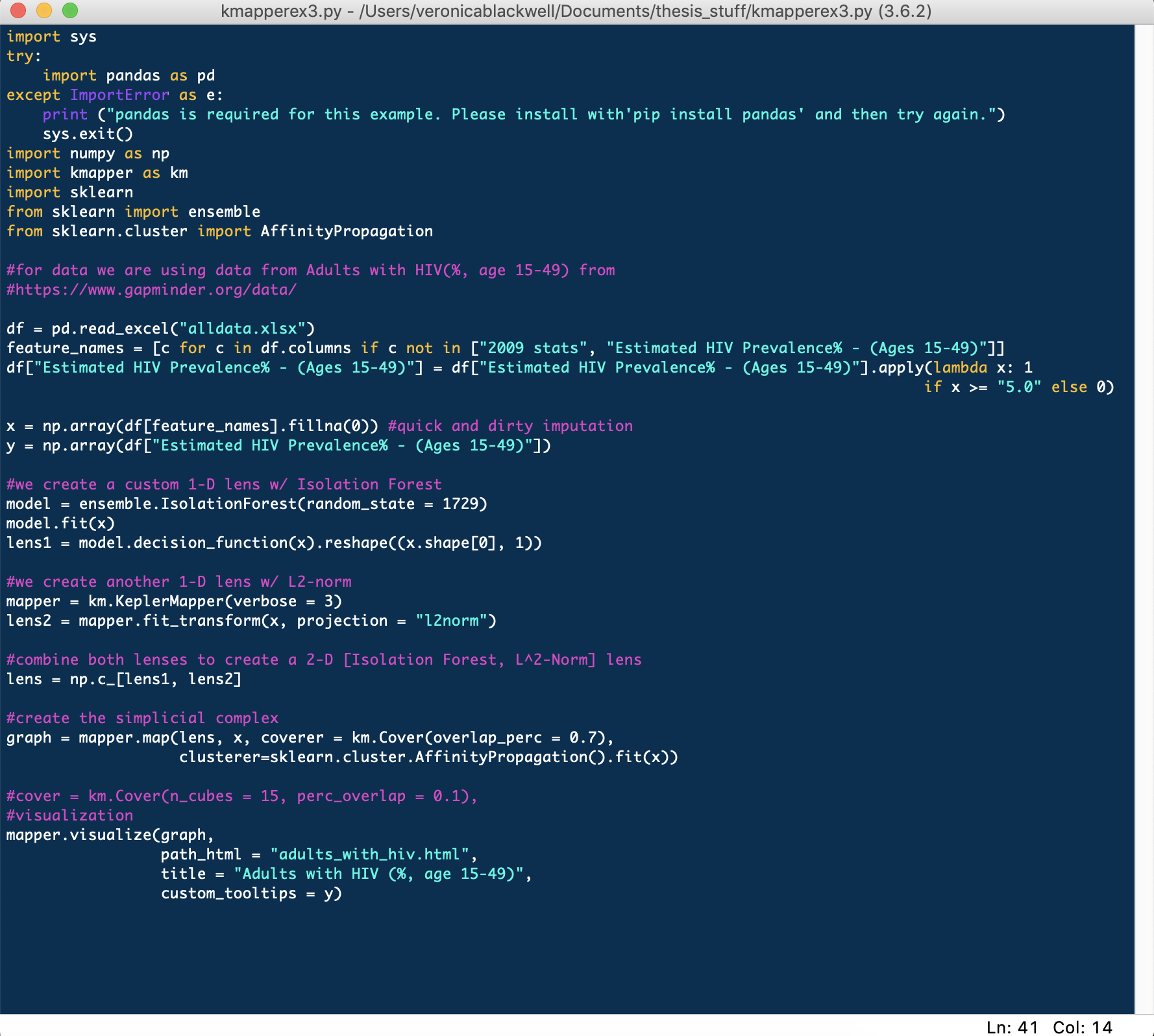This screenshot has width=1154, height=1036.
Task: Click the 'import sklearn' line
Action: click(69, 193)
